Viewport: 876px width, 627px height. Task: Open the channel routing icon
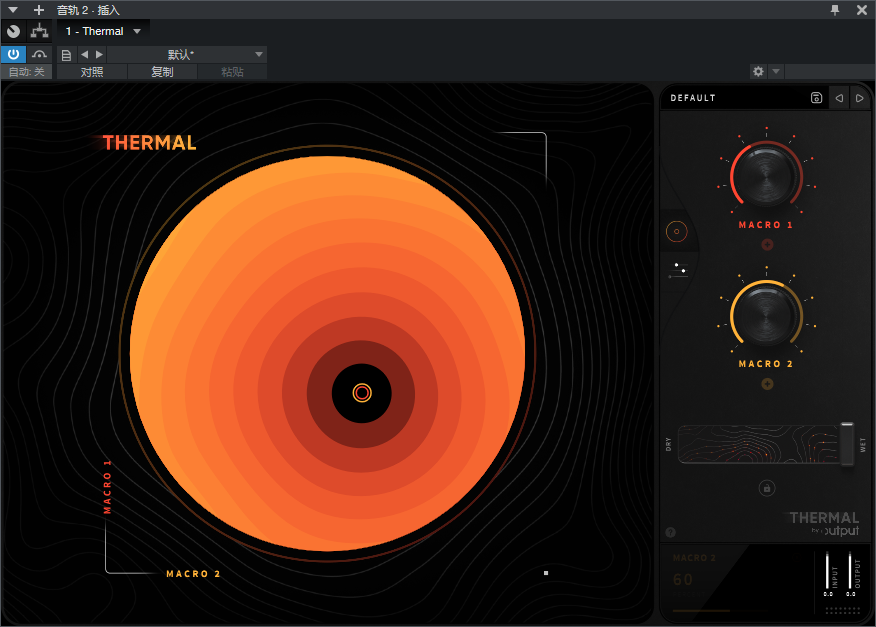point(39,31)
